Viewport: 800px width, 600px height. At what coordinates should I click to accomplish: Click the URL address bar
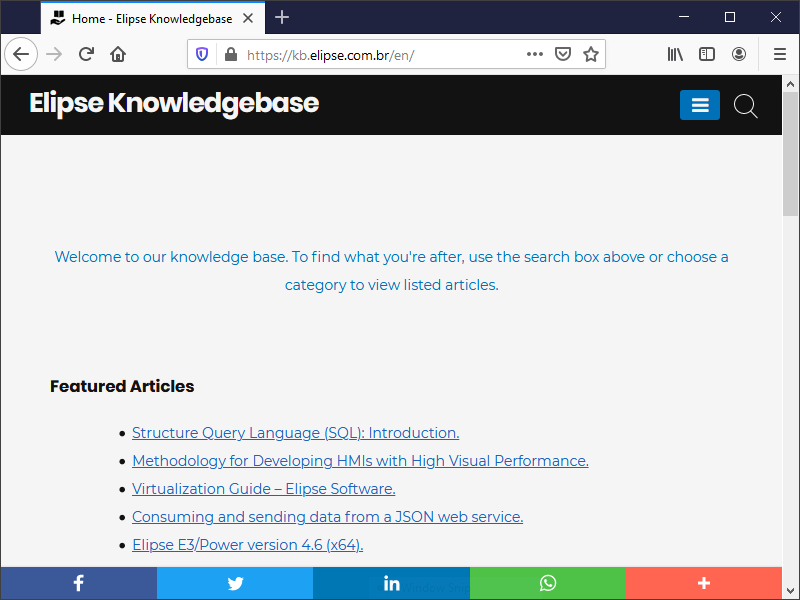380,54
